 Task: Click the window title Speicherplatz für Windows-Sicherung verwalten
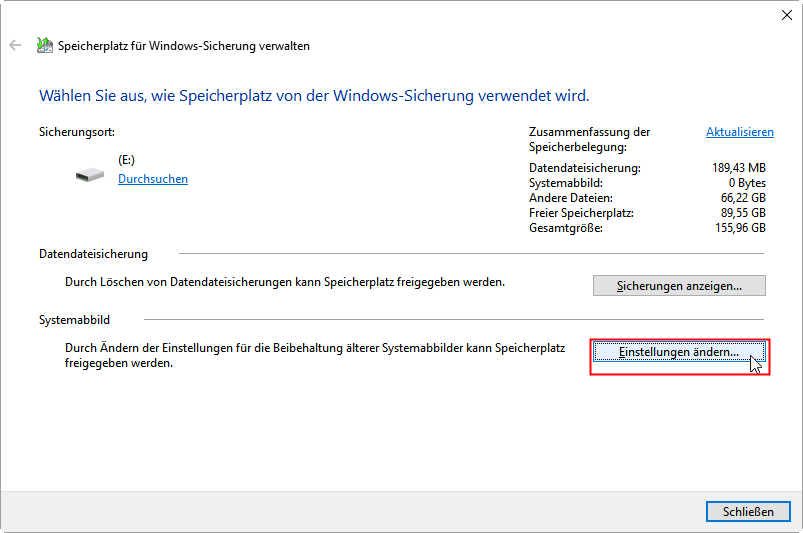pyautogui.click(x=183, y=46)
